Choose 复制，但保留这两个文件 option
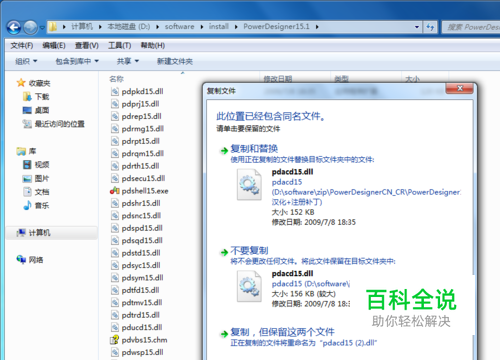This screenshot has width=500, height=360. [282, 332]
